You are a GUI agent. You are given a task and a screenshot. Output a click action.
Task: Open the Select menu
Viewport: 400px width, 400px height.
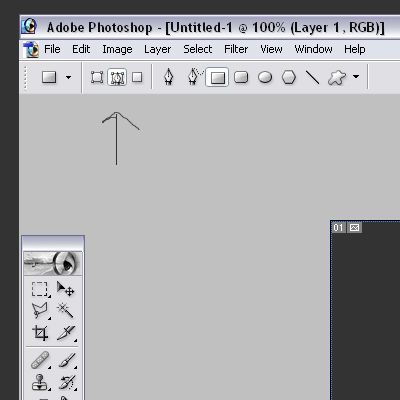click(x=198, y=49)
